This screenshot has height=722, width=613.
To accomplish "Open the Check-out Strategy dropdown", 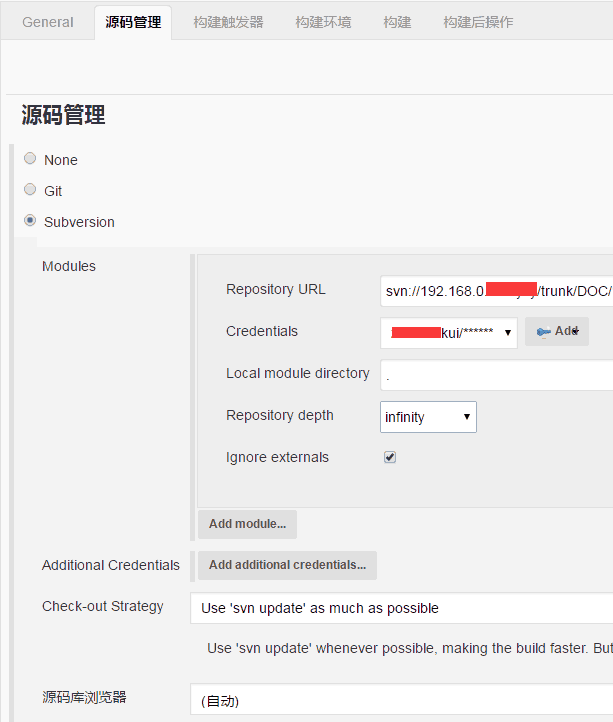I will (402, 608).
